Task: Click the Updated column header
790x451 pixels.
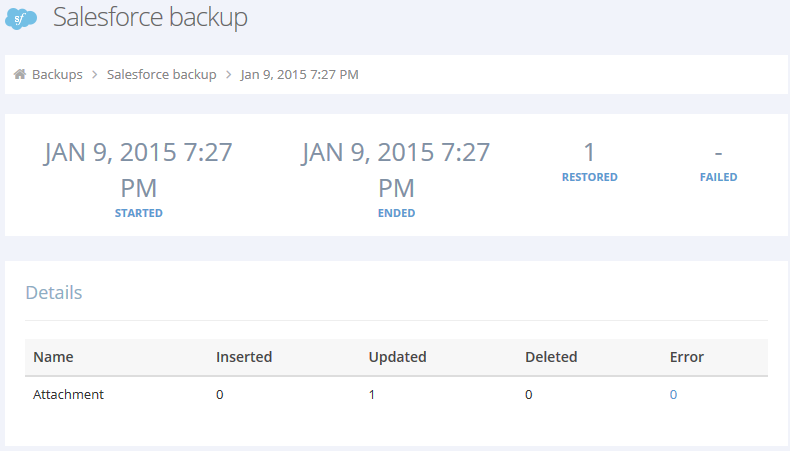Action: pos(398,357)
